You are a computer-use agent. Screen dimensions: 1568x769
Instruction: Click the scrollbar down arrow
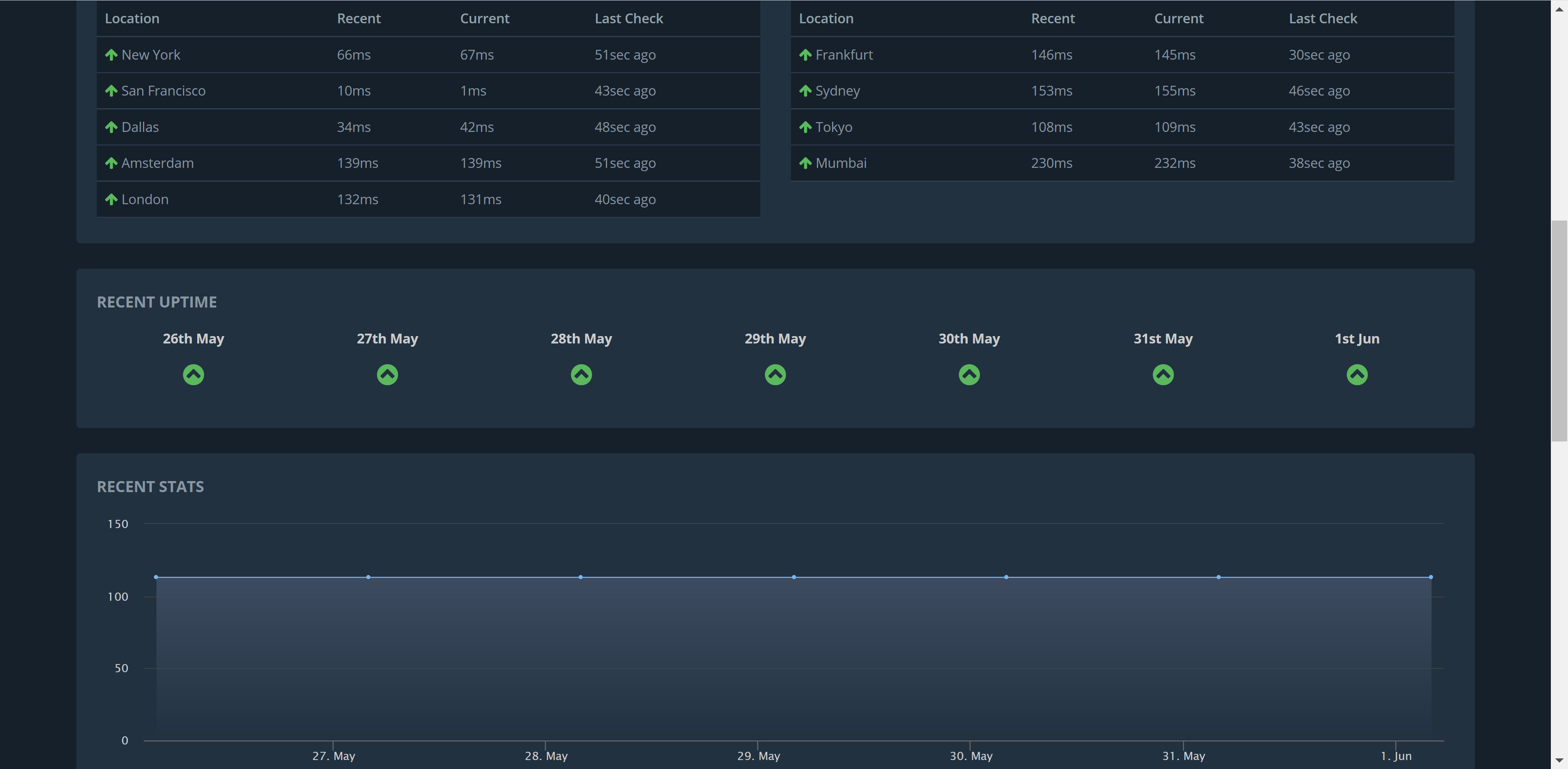1559,760
